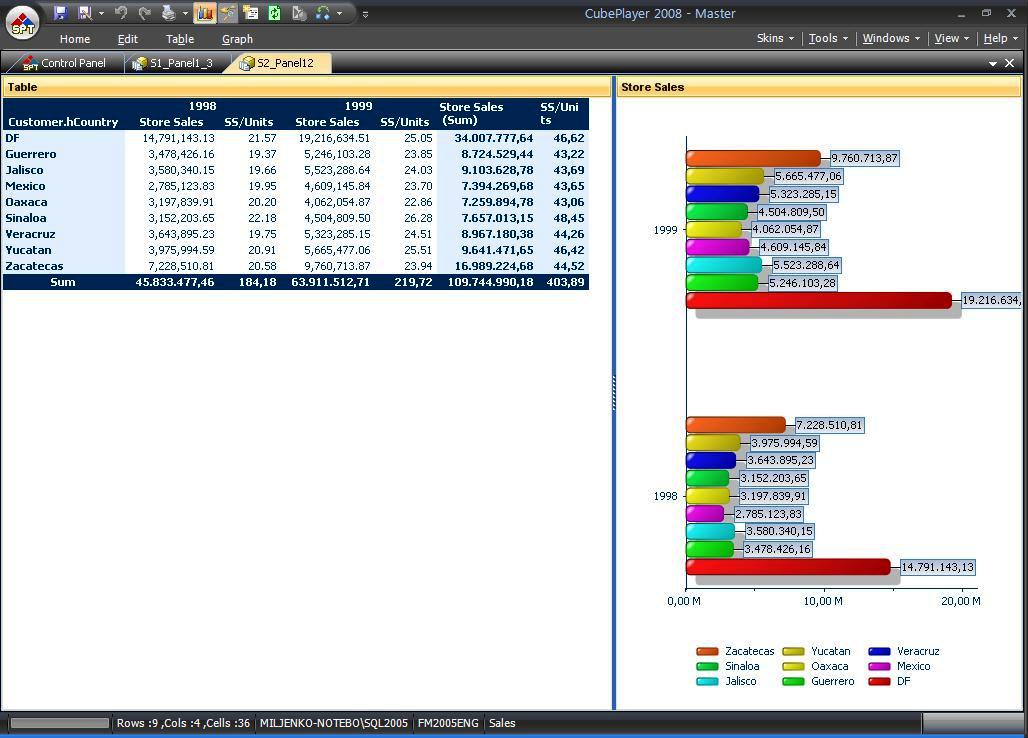Expand the quick access toolbar customize arrow
Viewport: 1028px width, 738px height.
[365, 14]
